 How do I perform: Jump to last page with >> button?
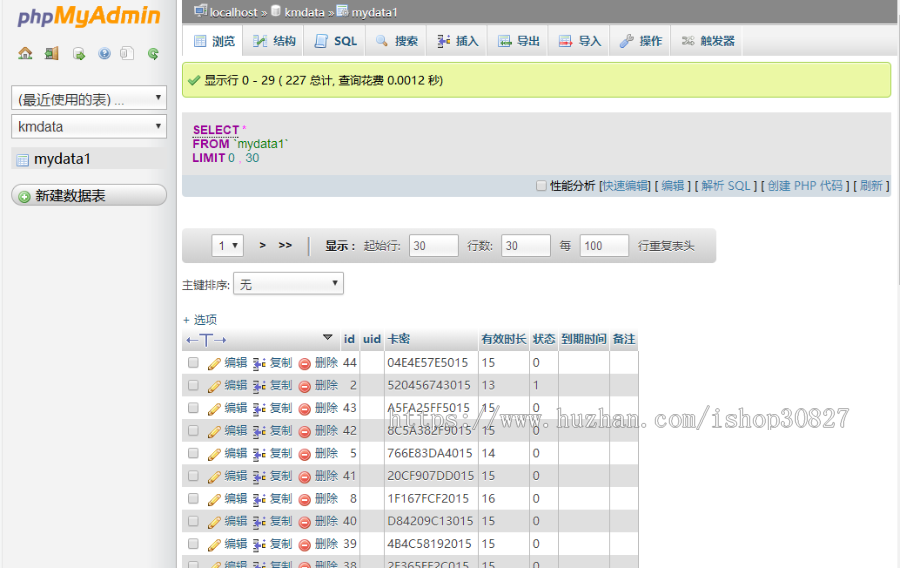pyautogui.click(x=285, y=245)
